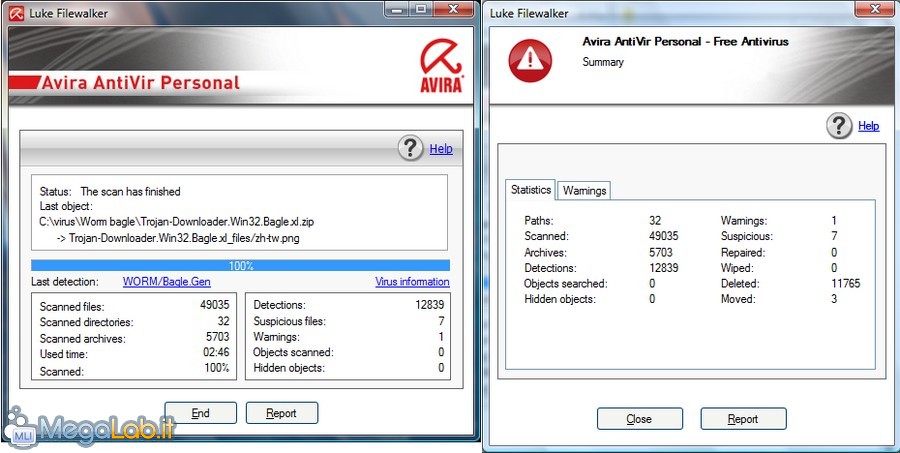Close the scan window with X
This screenshot has height=453, width=900.
tap(453, 9)
